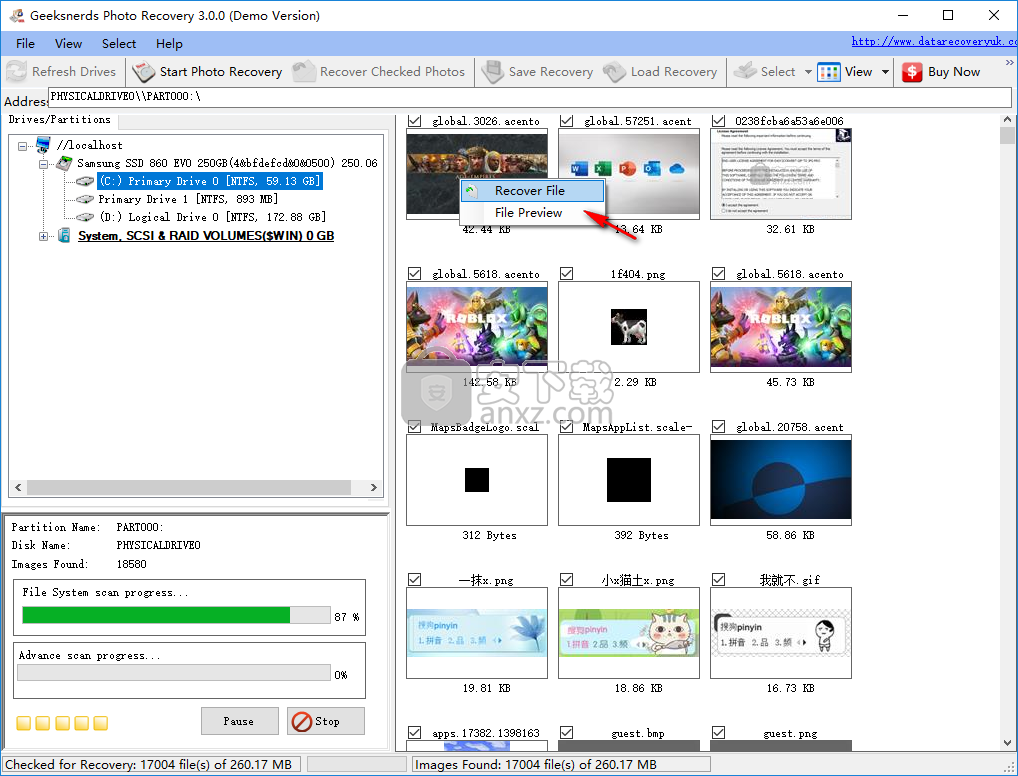Open the View menu in menu bar
This screenshot has width=1018, height=776.
(68, 44)
